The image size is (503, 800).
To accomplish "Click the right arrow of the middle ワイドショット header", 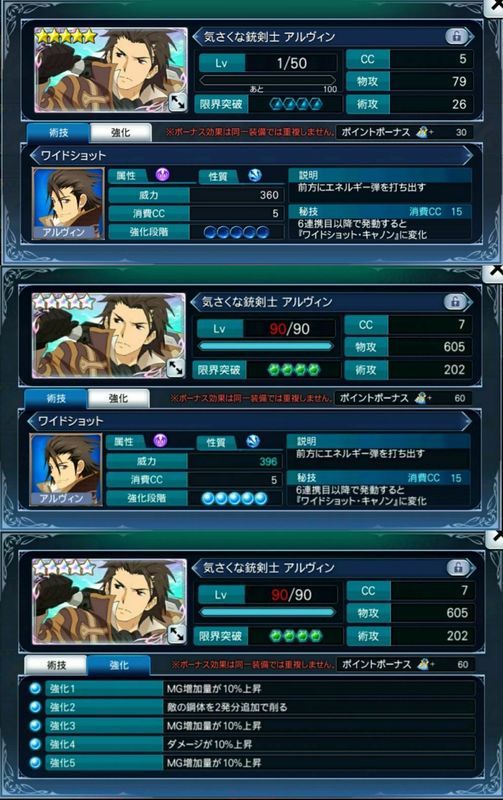I will [466, 421].
